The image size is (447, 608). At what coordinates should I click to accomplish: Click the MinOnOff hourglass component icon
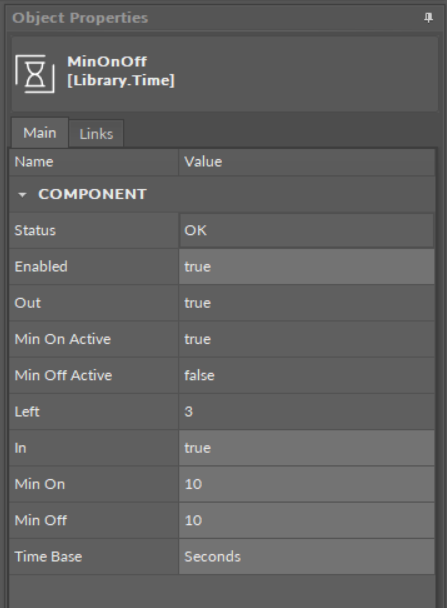(35, 74)
